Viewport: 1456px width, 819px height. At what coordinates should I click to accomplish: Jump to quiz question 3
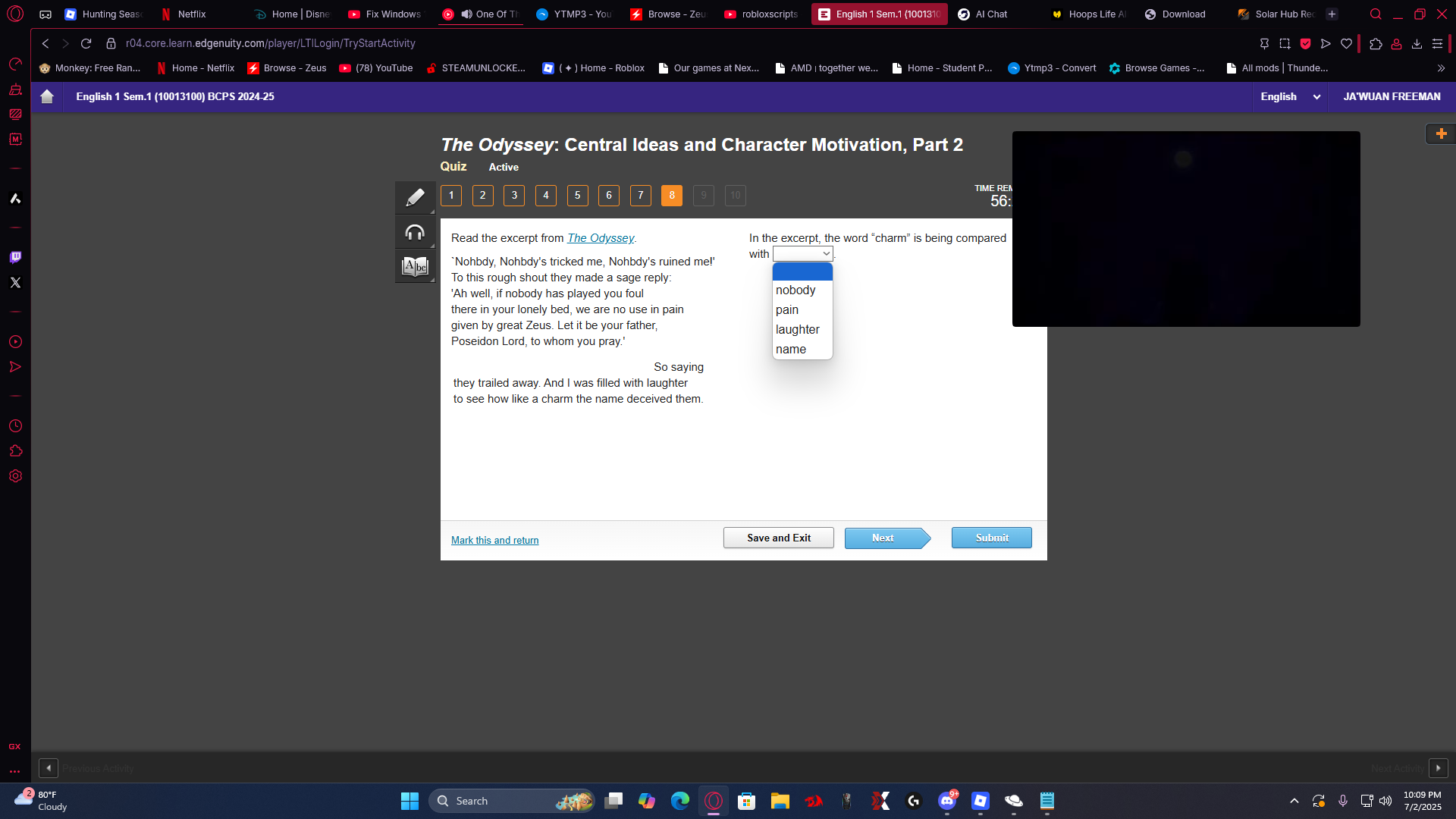click(x=514, y=196)
